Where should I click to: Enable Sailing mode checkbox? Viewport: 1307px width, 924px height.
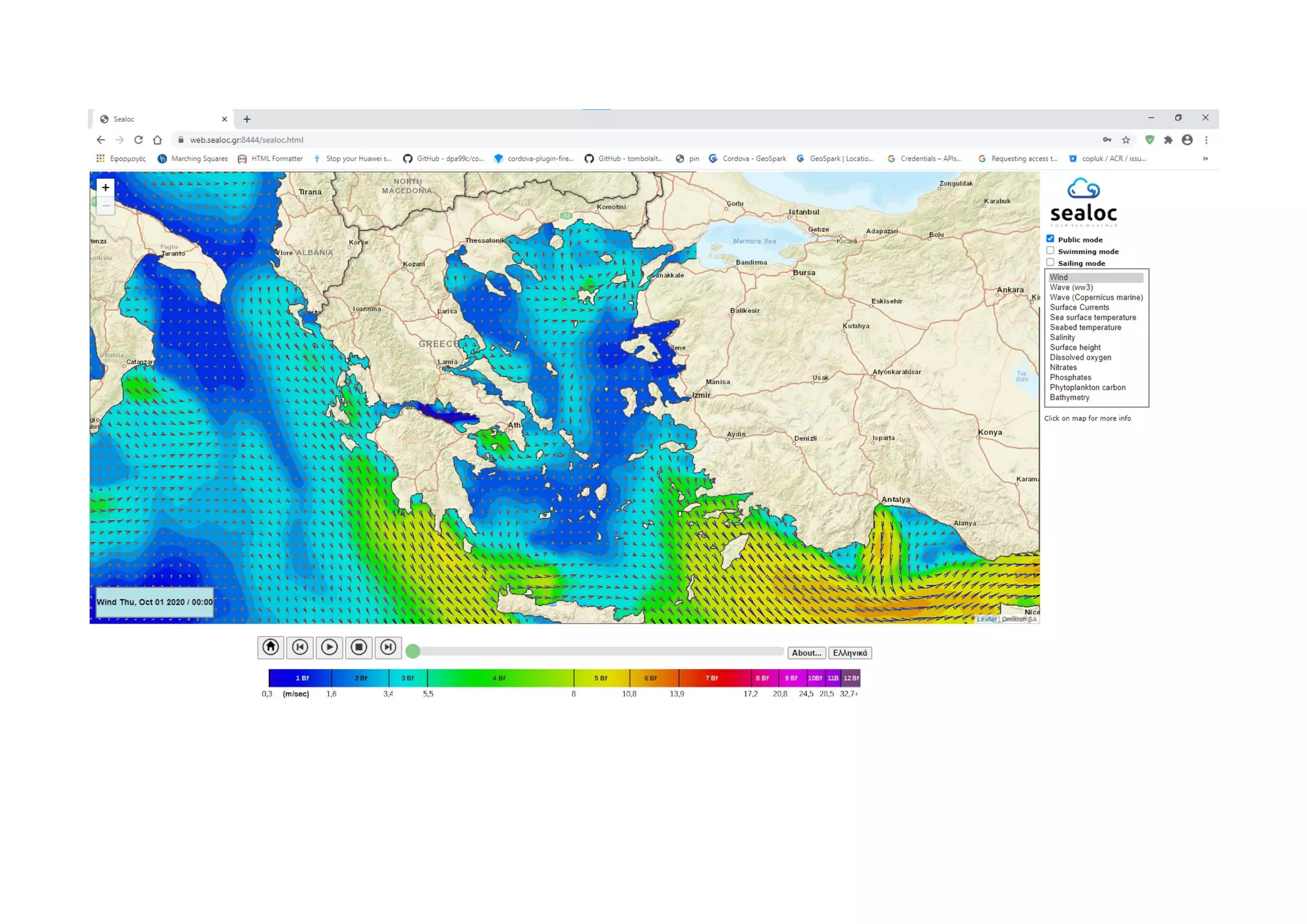(x=1050, y=262)
